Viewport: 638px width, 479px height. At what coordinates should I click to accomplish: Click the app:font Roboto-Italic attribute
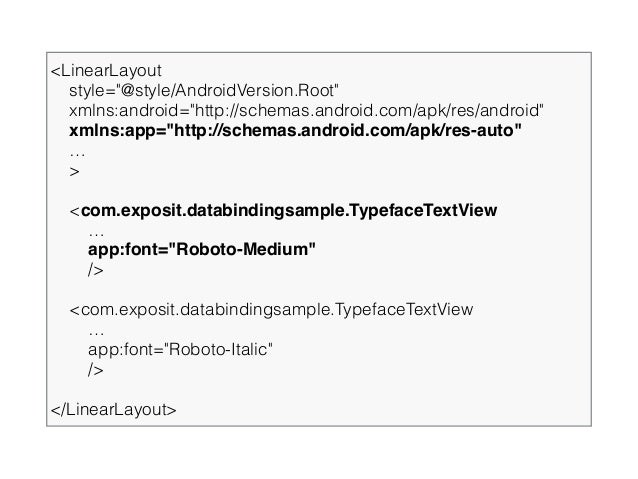180,350
